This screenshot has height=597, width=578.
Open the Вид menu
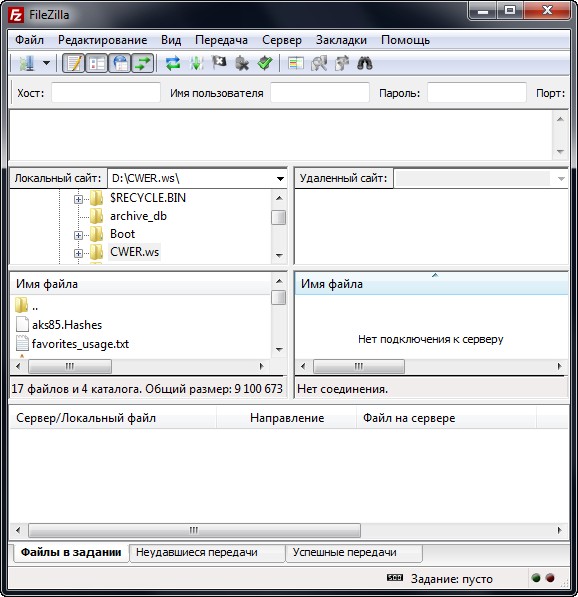[171, 40]
